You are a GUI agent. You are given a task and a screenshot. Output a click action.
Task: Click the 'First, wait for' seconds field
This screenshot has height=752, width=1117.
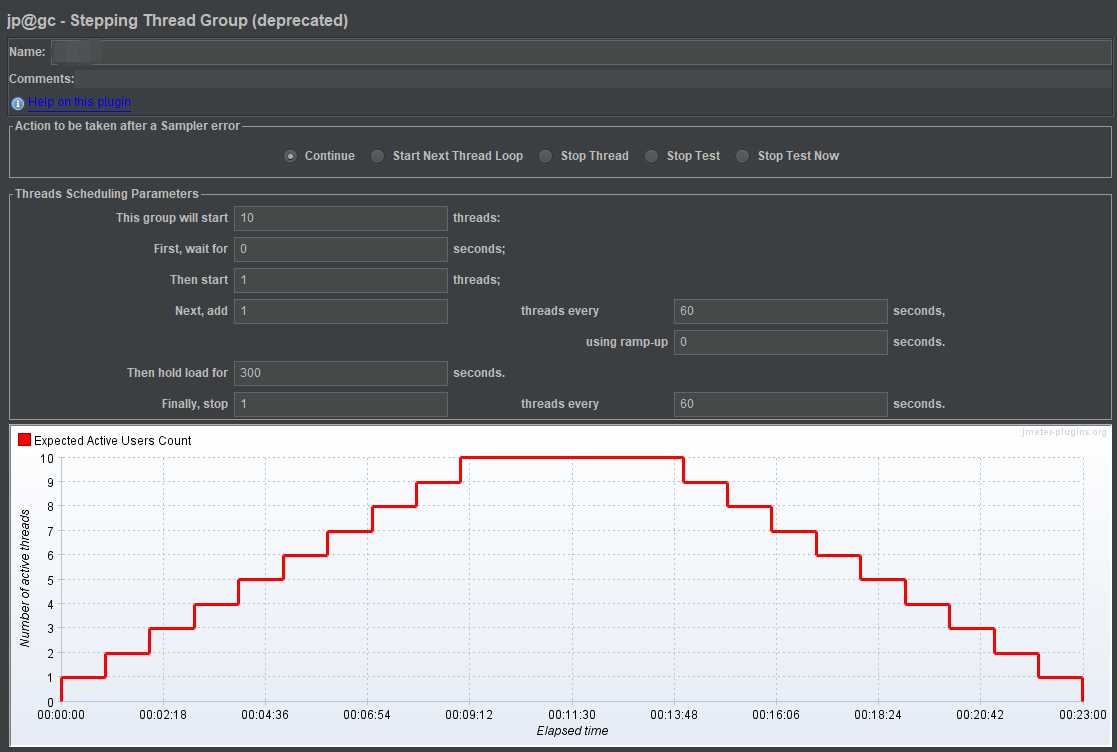(341, 249)
